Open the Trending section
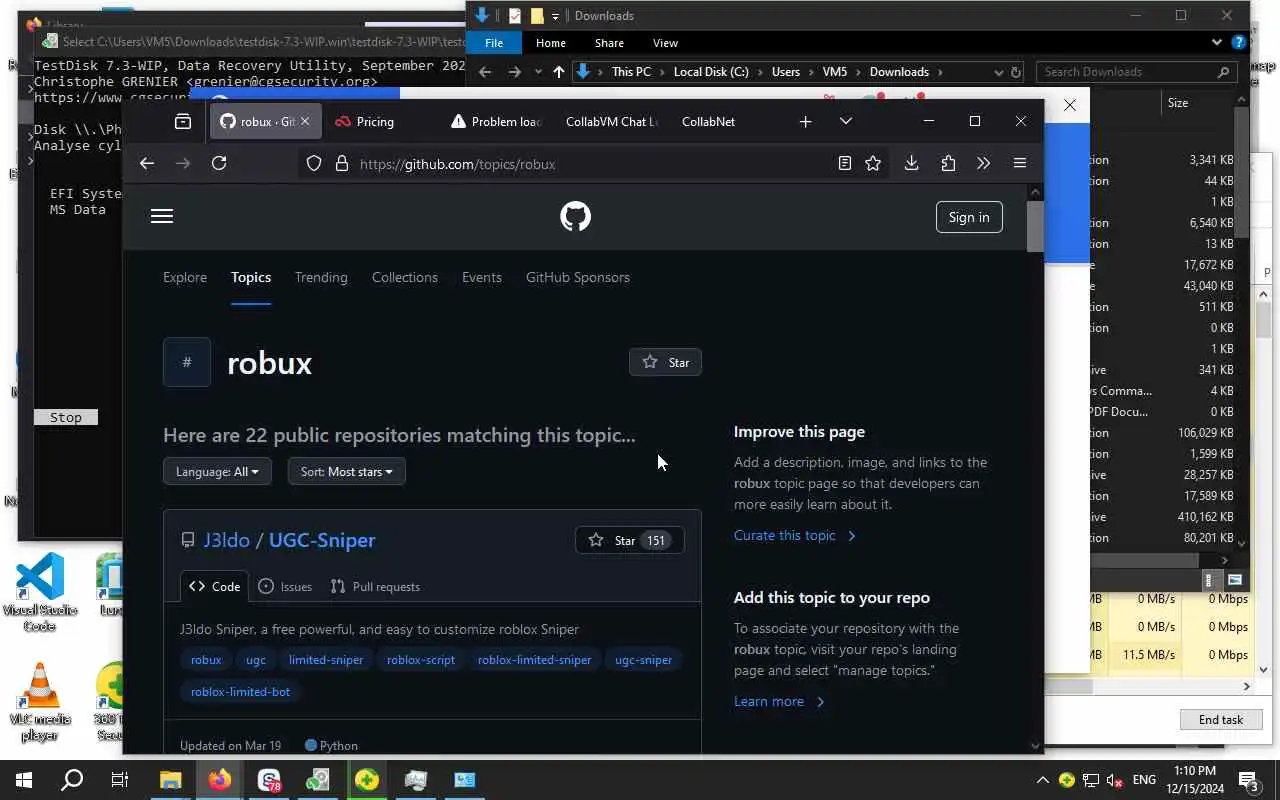This screenshot has height=800, width=1280. click(321, 277)
